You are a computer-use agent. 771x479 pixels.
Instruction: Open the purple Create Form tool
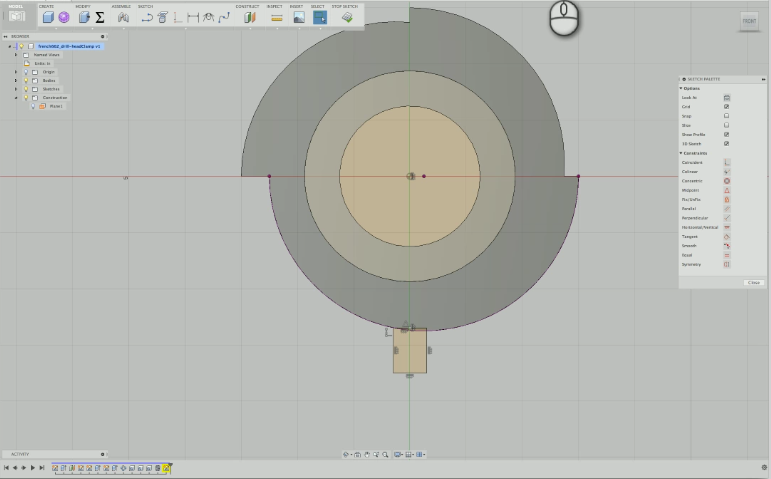[64, 18]
